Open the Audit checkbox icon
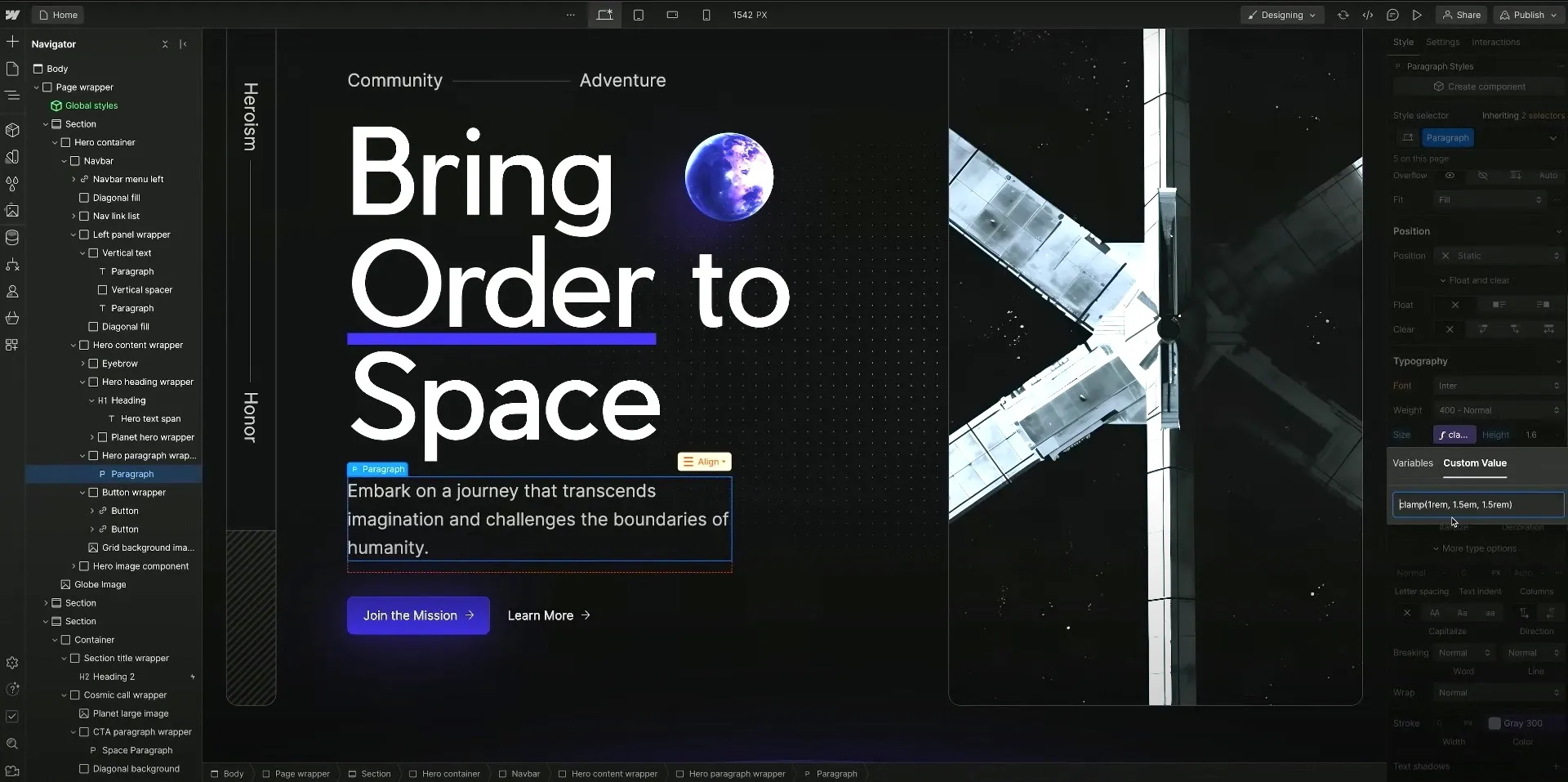 [12, 717]
